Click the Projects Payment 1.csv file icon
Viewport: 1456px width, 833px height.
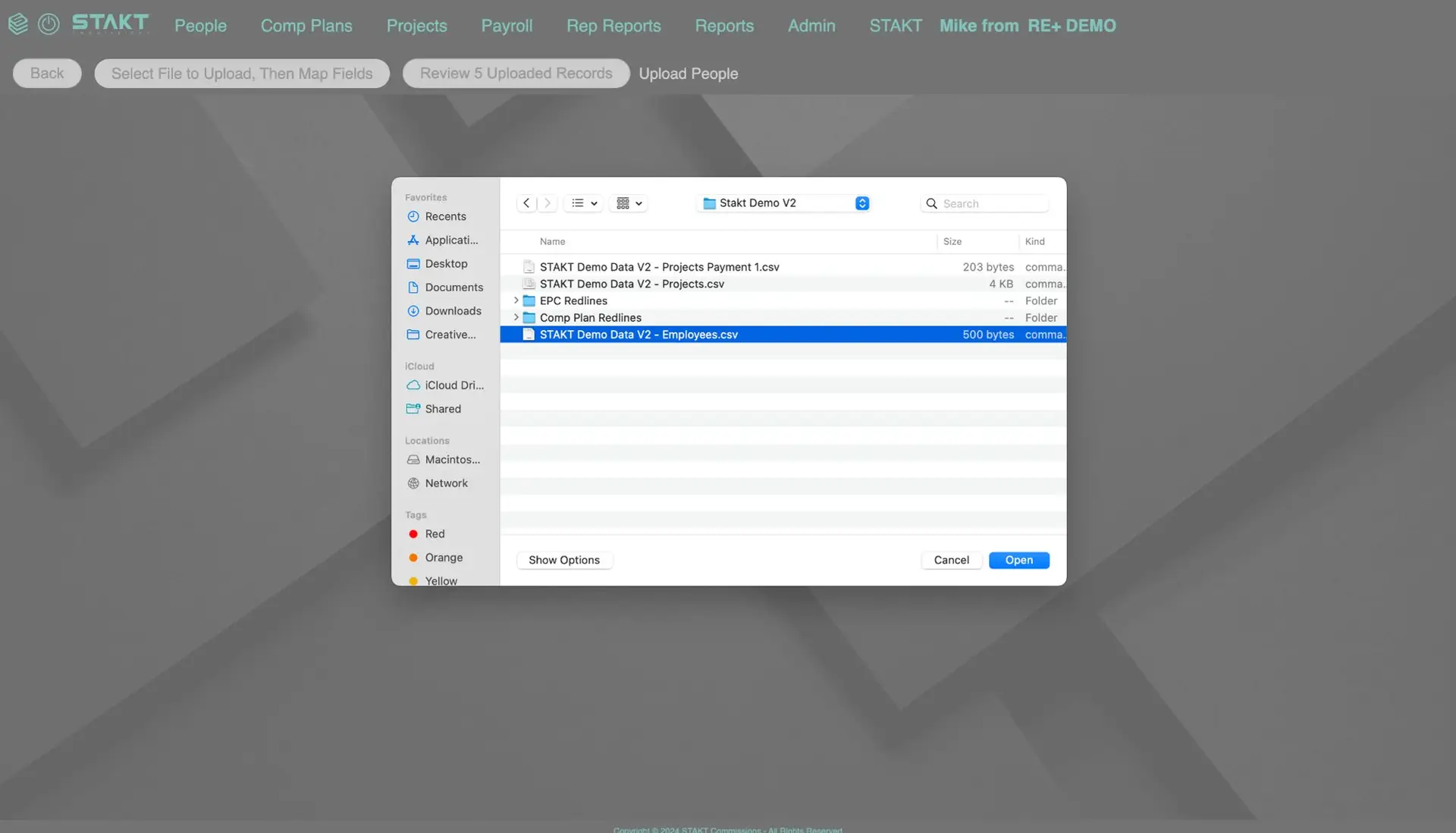529,267
